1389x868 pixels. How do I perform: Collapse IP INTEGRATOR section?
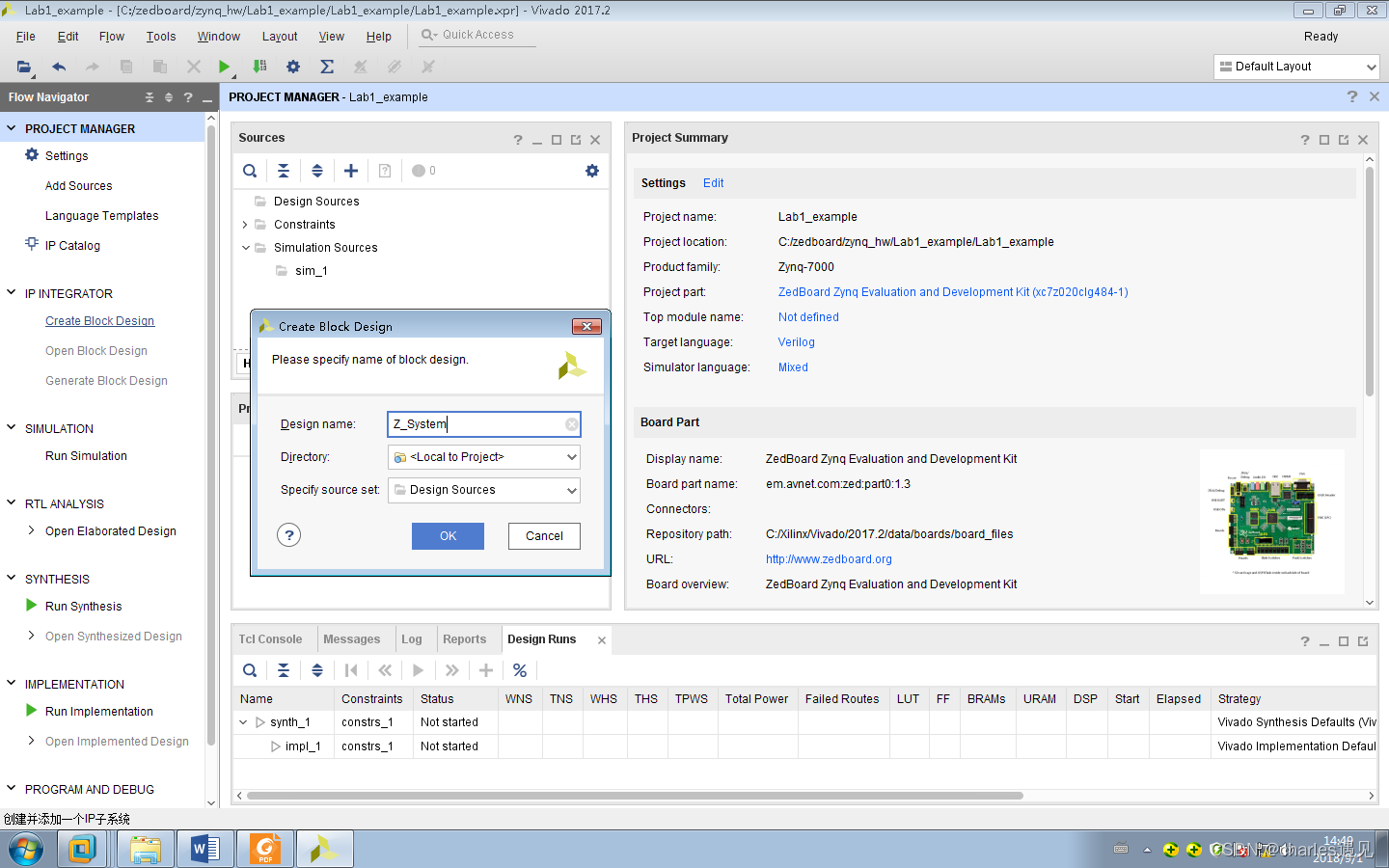[12, 293]
